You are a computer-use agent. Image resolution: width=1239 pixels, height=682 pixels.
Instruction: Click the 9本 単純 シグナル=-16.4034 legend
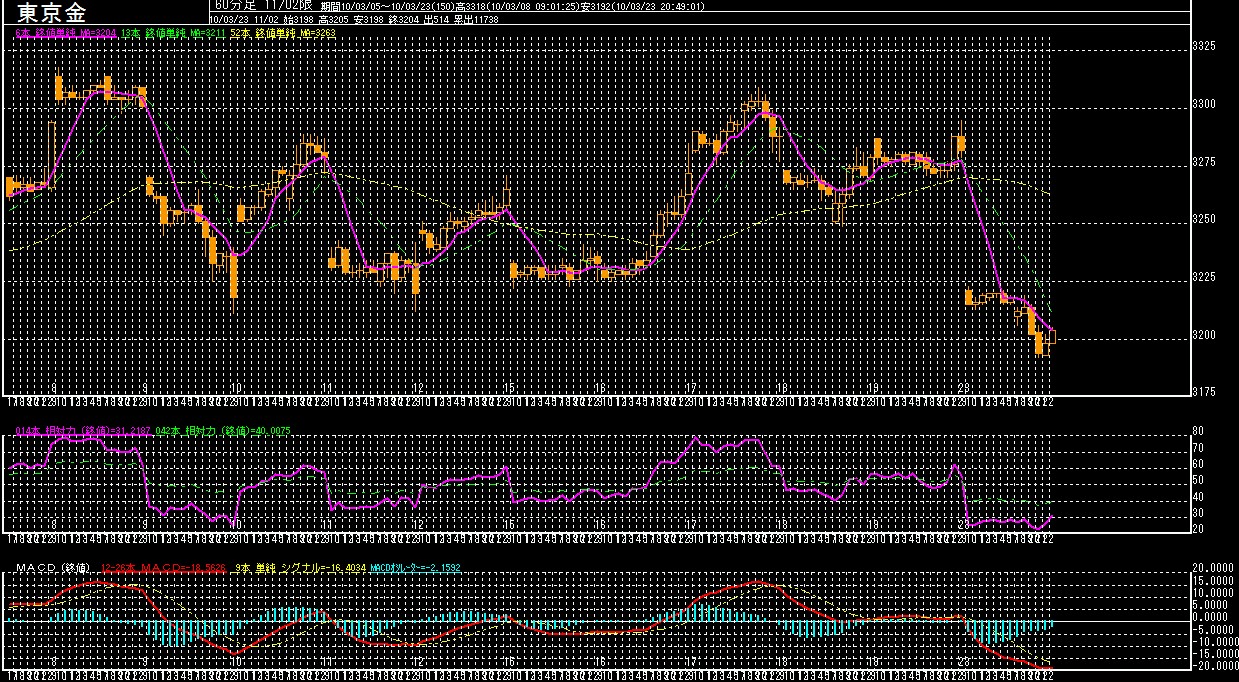tap(299, 568)
